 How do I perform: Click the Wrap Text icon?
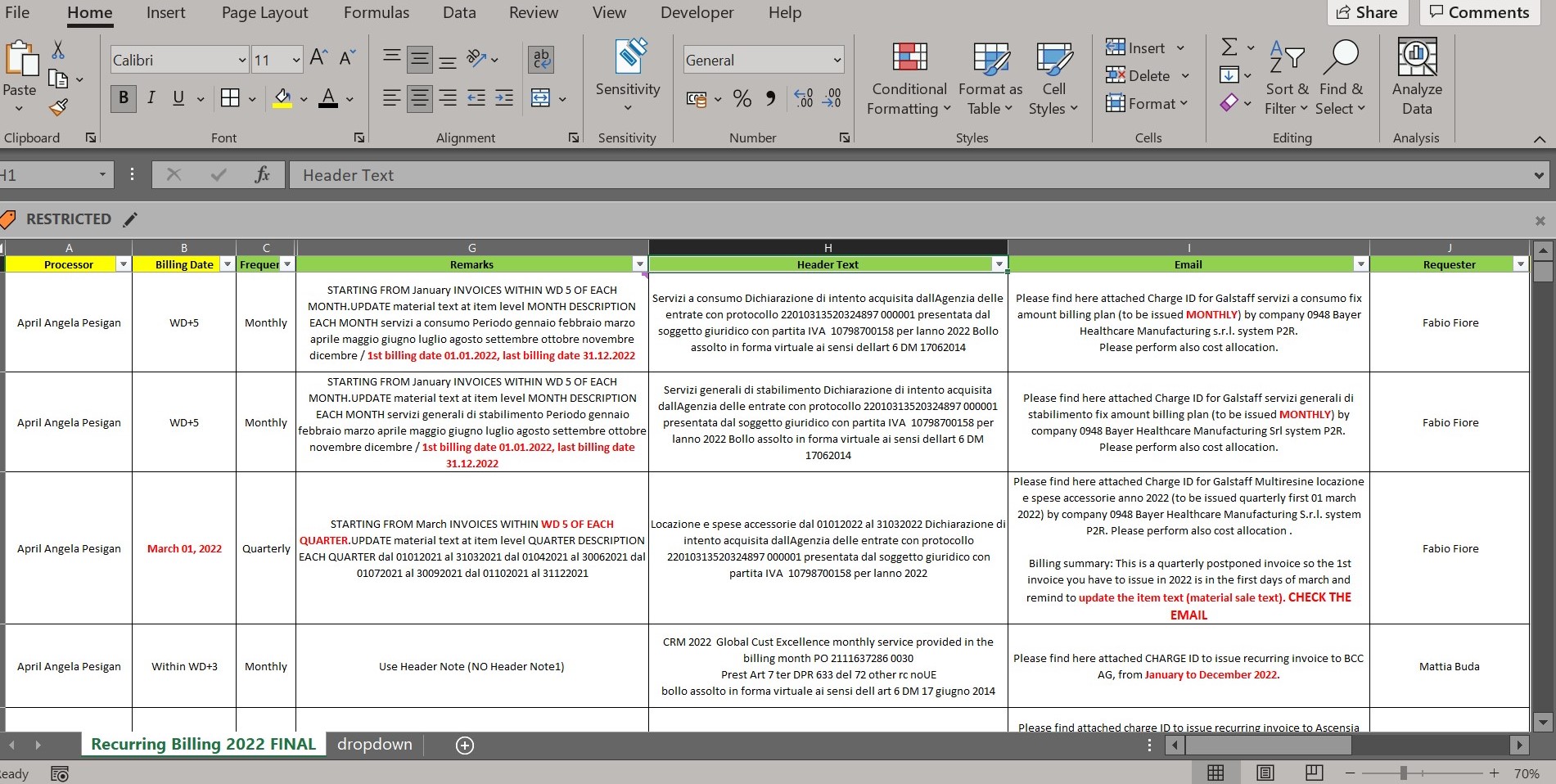(x=541, y=59)
